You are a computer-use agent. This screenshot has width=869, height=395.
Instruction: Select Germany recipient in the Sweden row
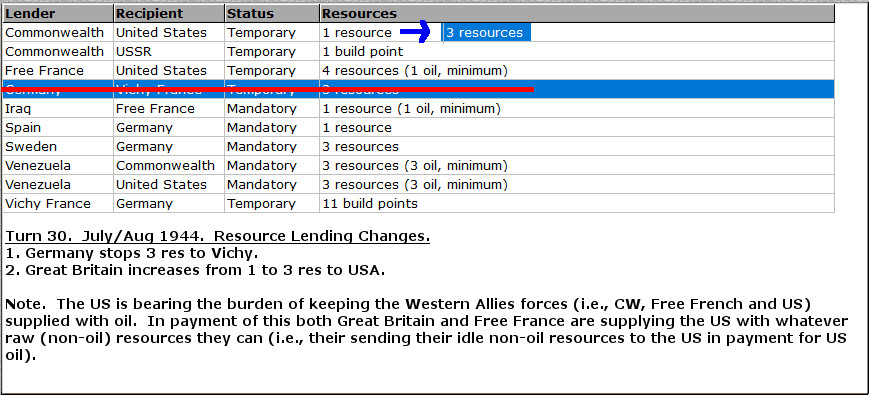(x=169, y=147)
